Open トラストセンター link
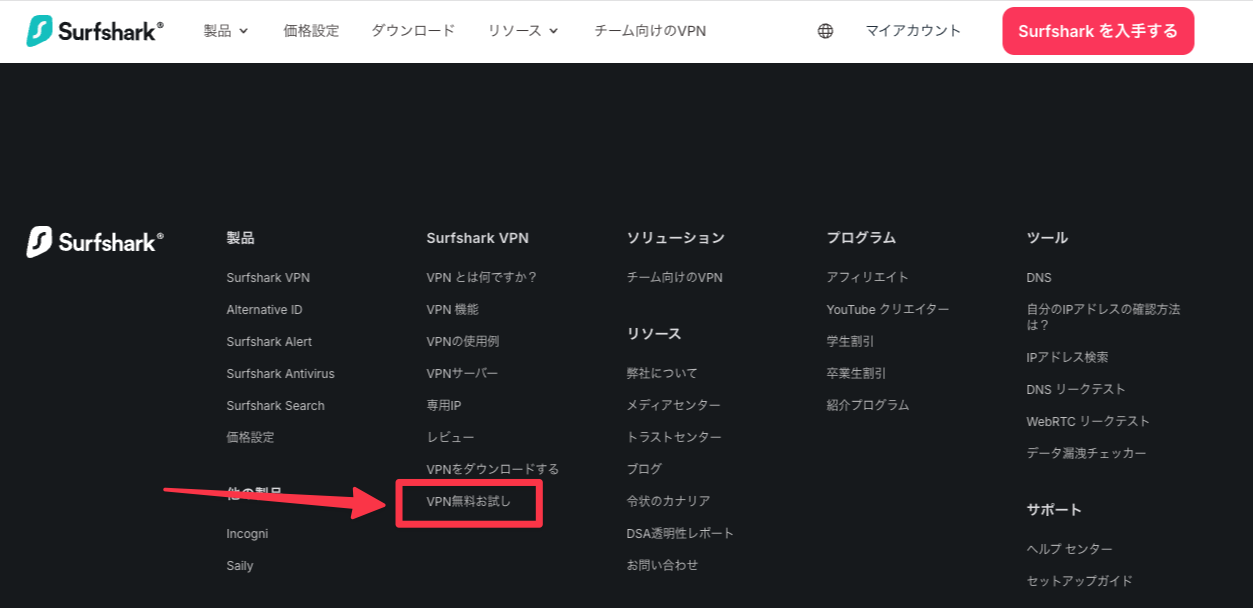Image resolution: width=1253 pixels, height=608 pixels. point(674,437)
